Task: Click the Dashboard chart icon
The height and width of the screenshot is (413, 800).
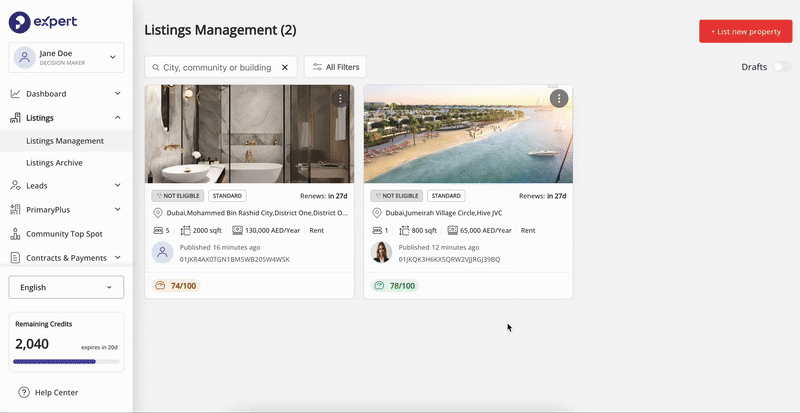Action: [x=15, y=94]
